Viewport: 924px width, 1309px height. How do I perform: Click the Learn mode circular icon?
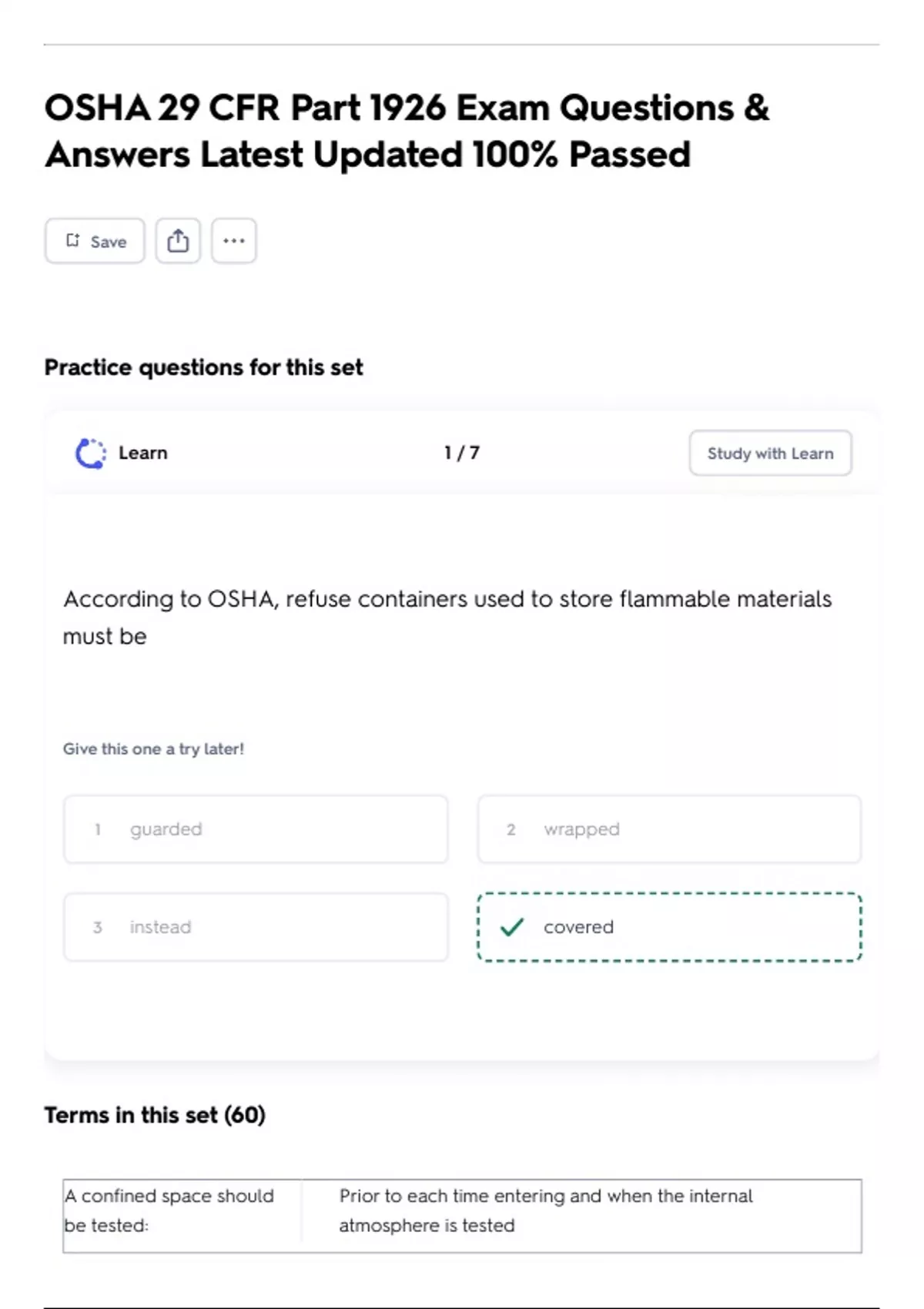pos(91,454)
